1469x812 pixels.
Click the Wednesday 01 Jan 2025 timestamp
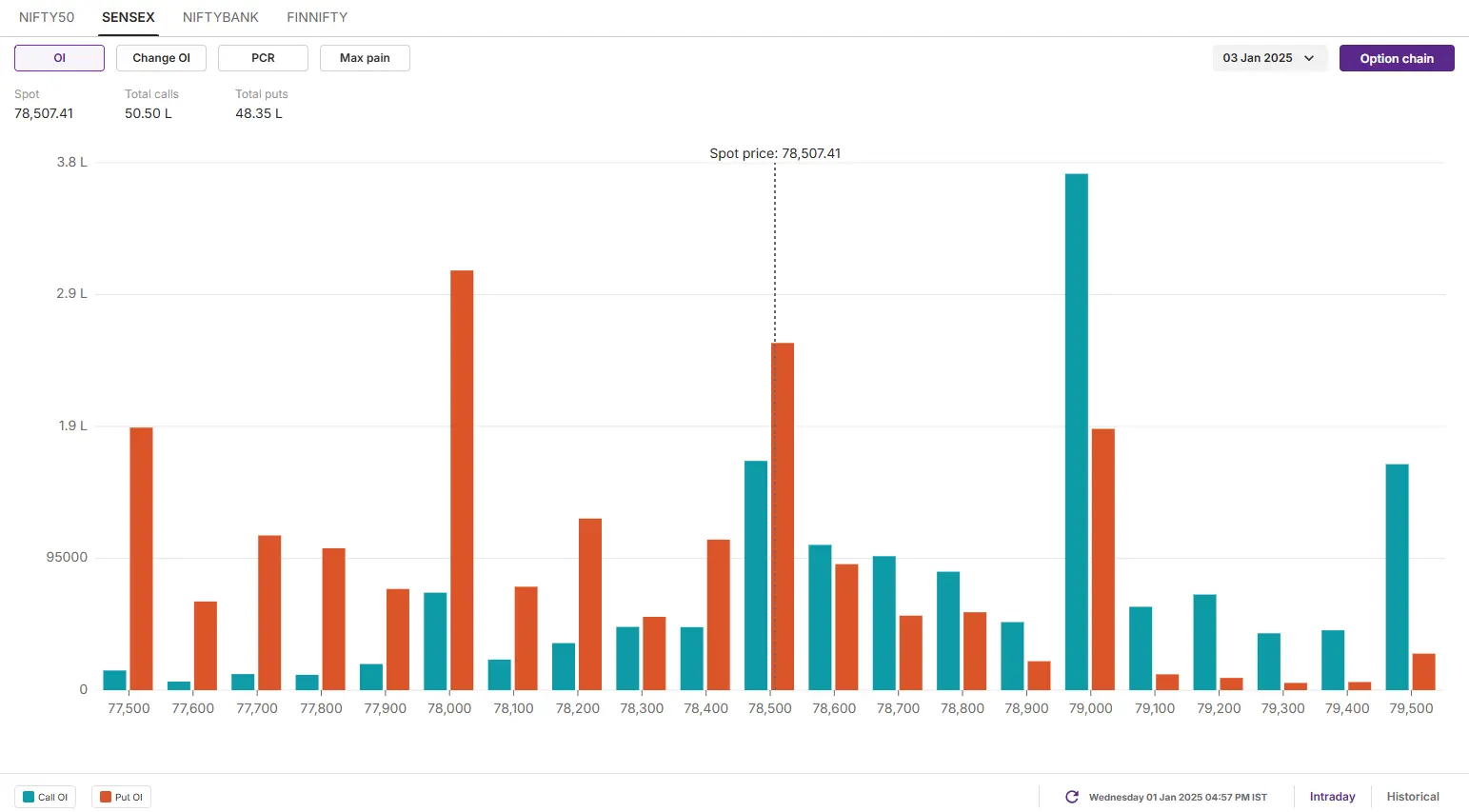tap(1178, 797)
